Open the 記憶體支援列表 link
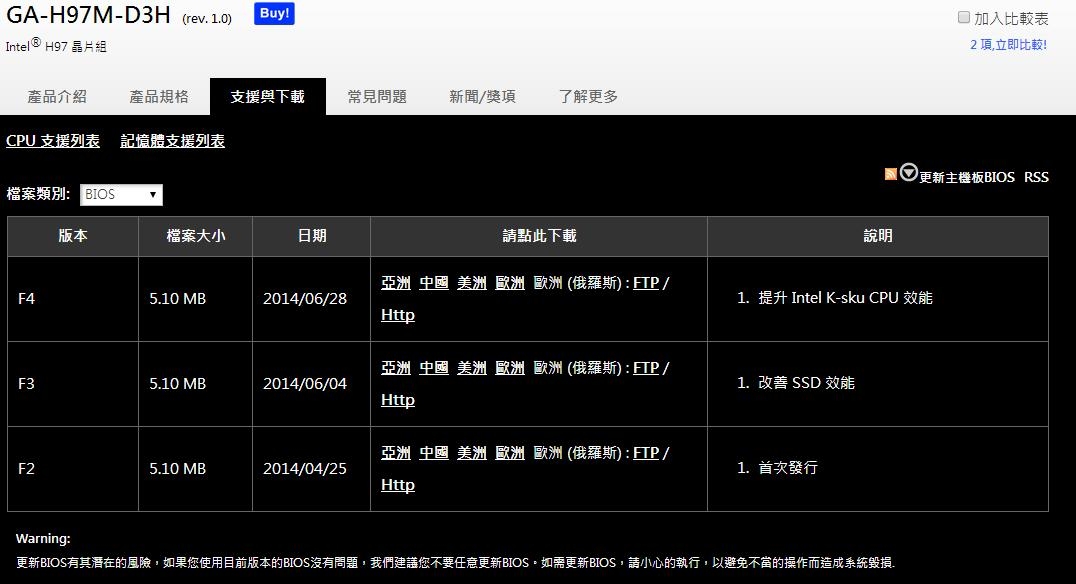This screenshot has width=1076, height=584. coord(172,141)
